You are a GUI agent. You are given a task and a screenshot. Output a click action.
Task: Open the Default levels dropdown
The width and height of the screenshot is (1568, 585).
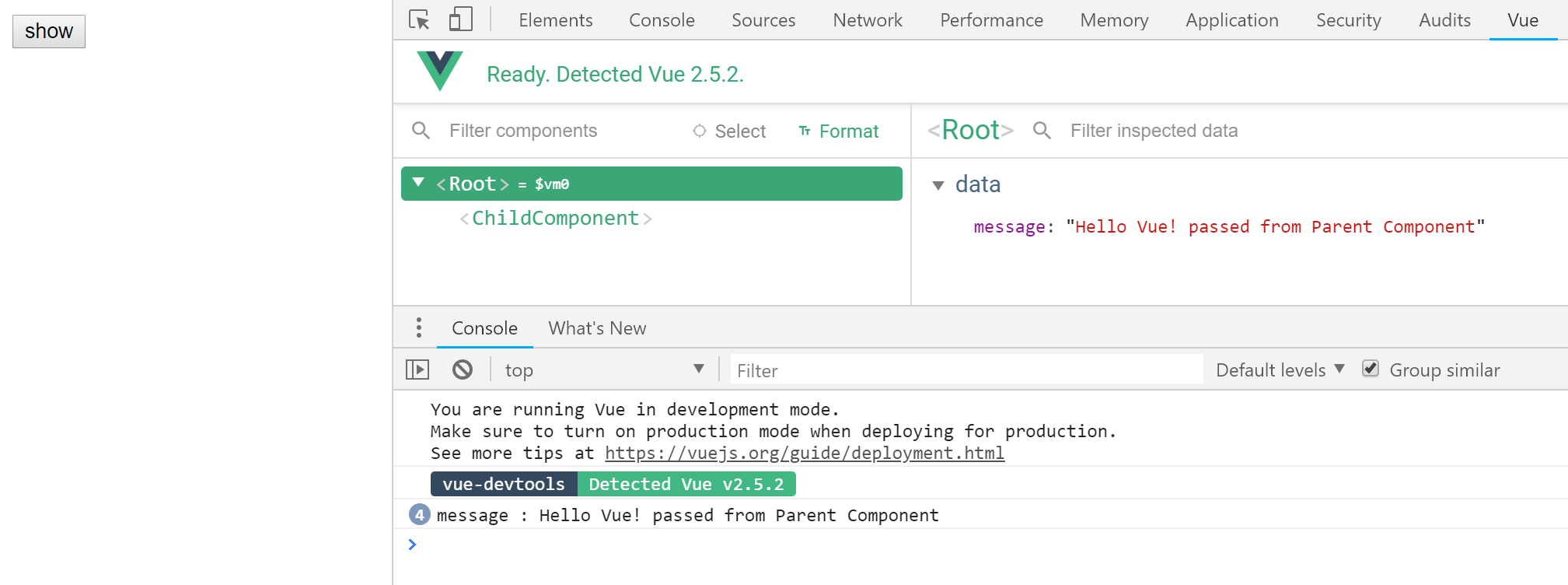point(1280,370)
